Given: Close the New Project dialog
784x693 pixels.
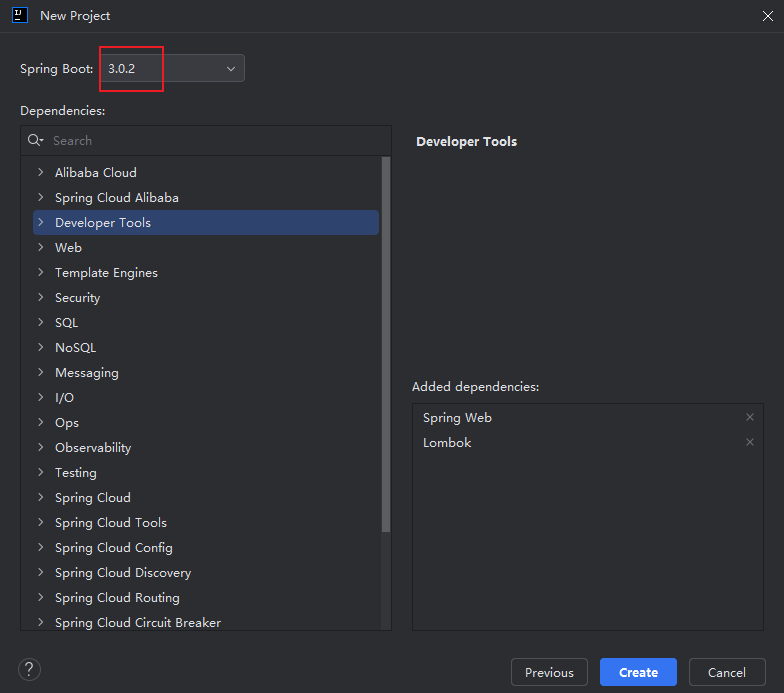Looking at the screenshot, I should tap(768, 16).
